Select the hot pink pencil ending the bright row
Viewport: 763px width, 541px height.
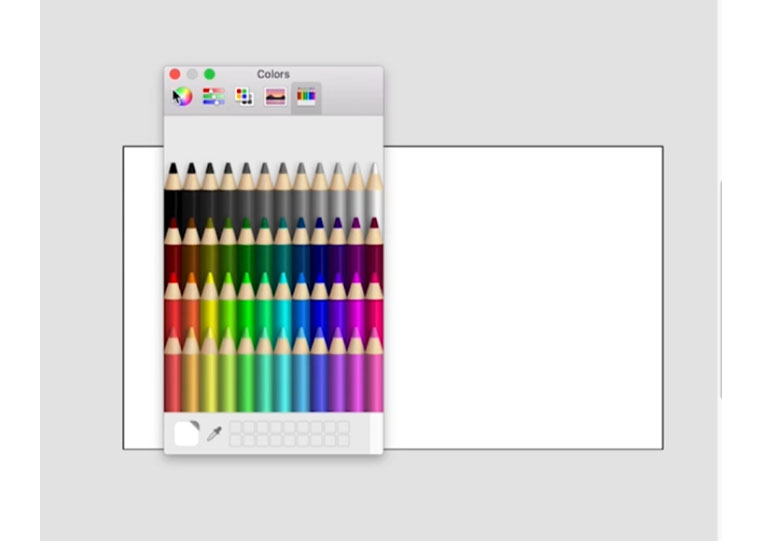(x=374, y=309)
